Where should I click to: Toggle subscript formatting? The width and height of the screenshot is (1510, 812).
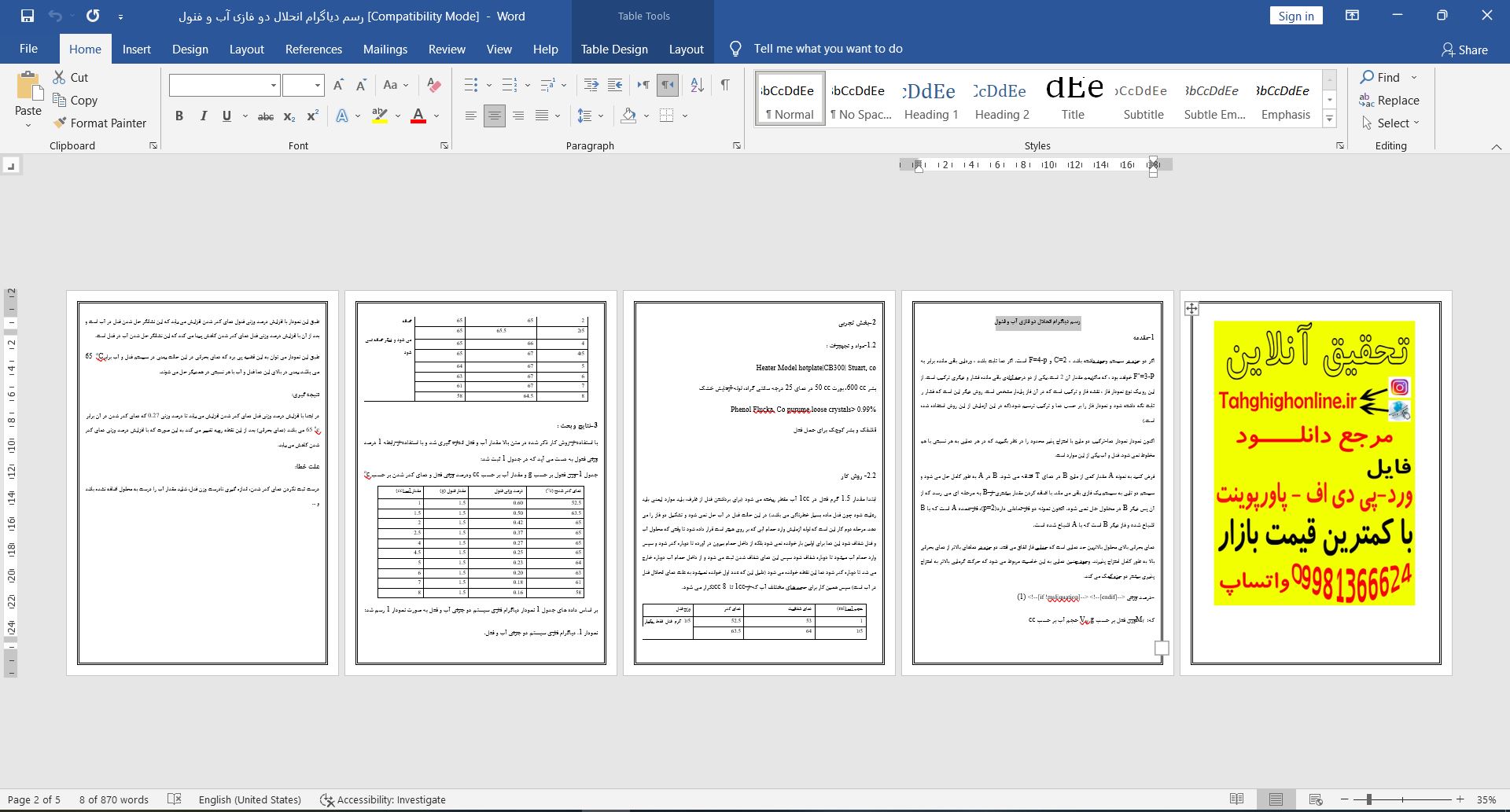tap(289, 116)
